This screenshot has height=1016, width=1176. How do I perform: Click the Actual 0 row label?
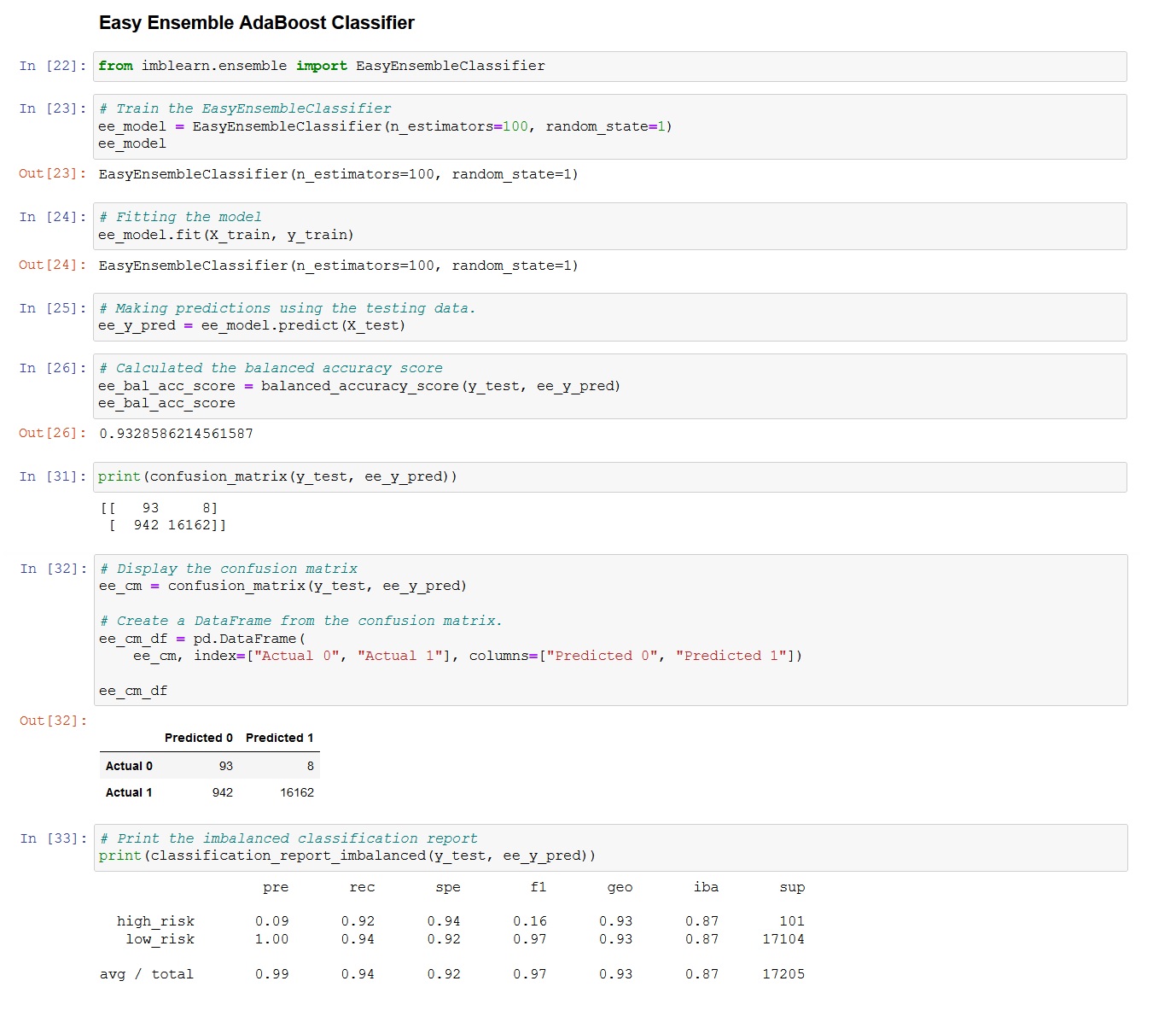point(128,766)
